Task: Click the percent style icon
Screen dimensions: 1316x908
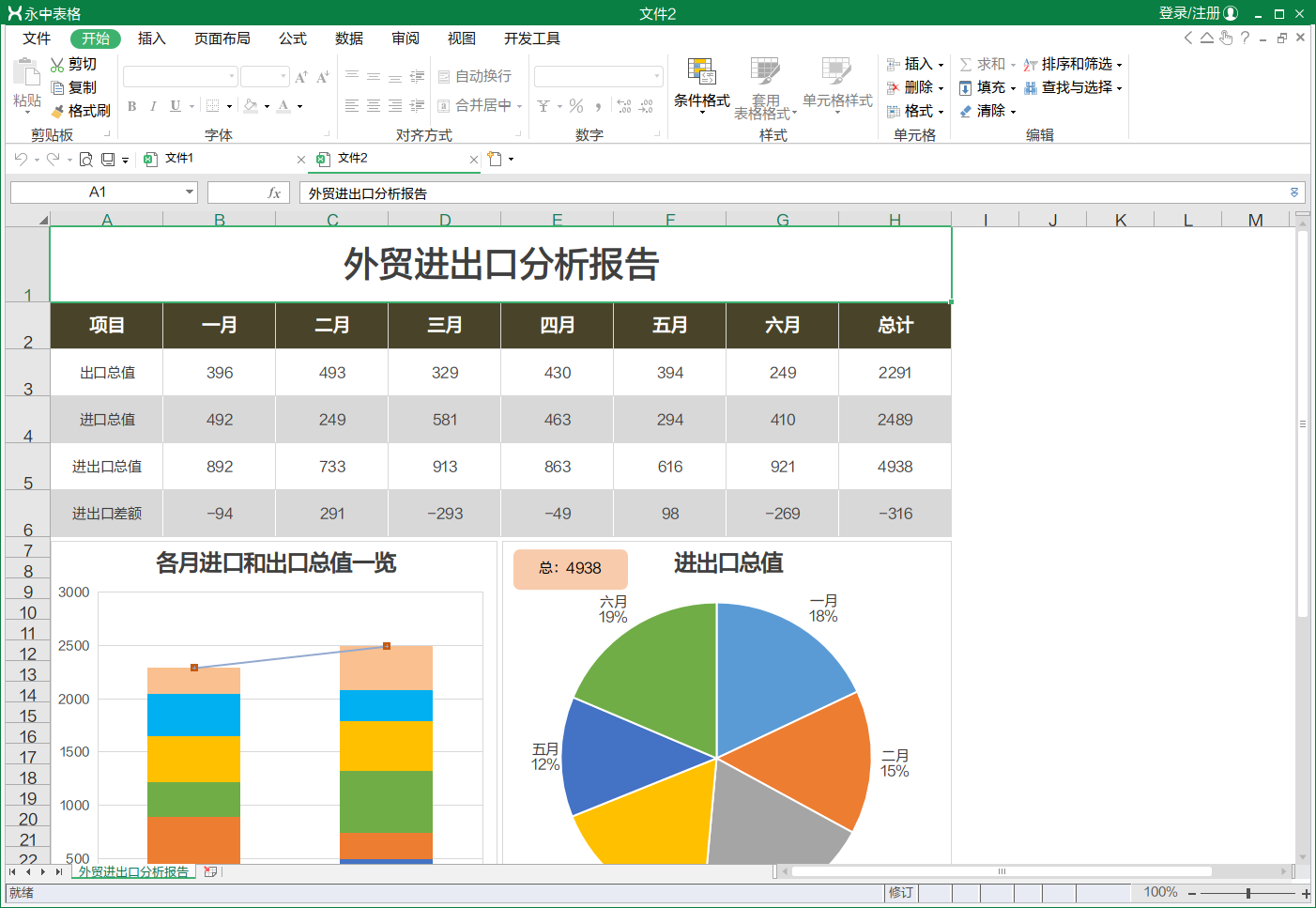Action: tap(576, 106)
